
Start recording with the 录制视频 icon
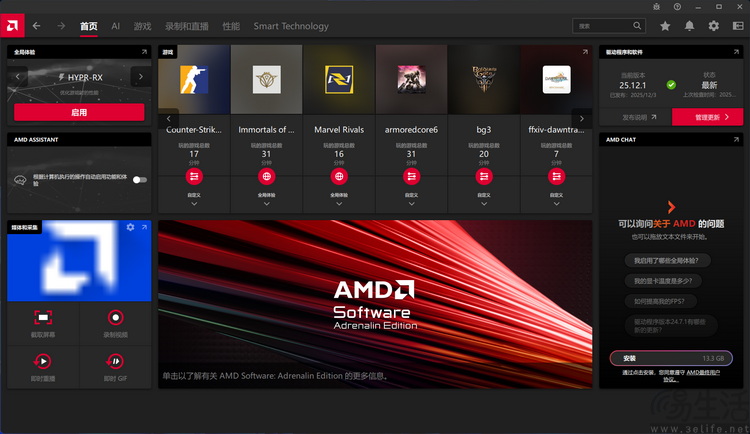(116, 318)
